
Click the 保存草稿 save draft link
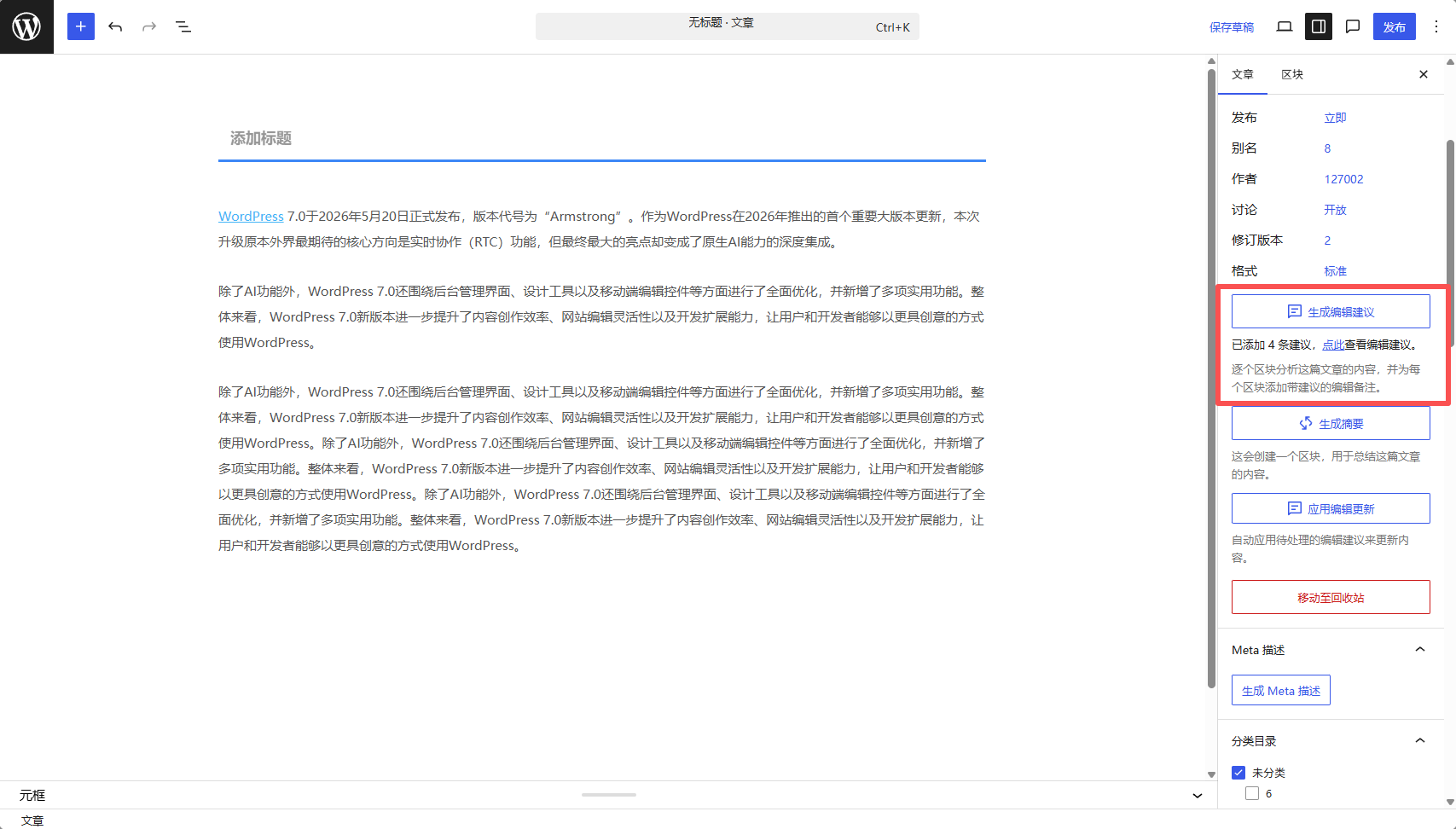click(x=1232, y=27)
